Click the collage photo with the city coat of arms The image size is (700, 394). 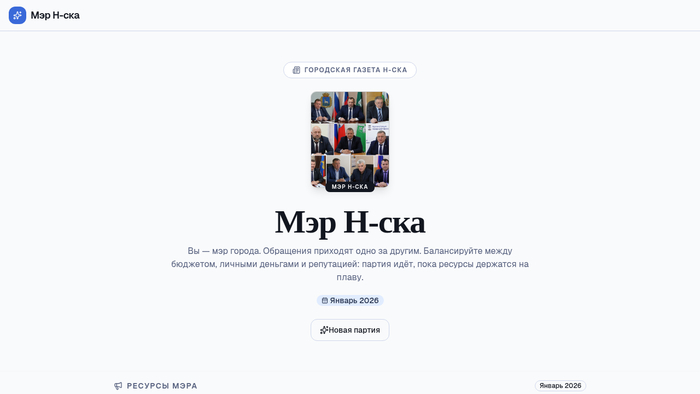pos(321,108)
